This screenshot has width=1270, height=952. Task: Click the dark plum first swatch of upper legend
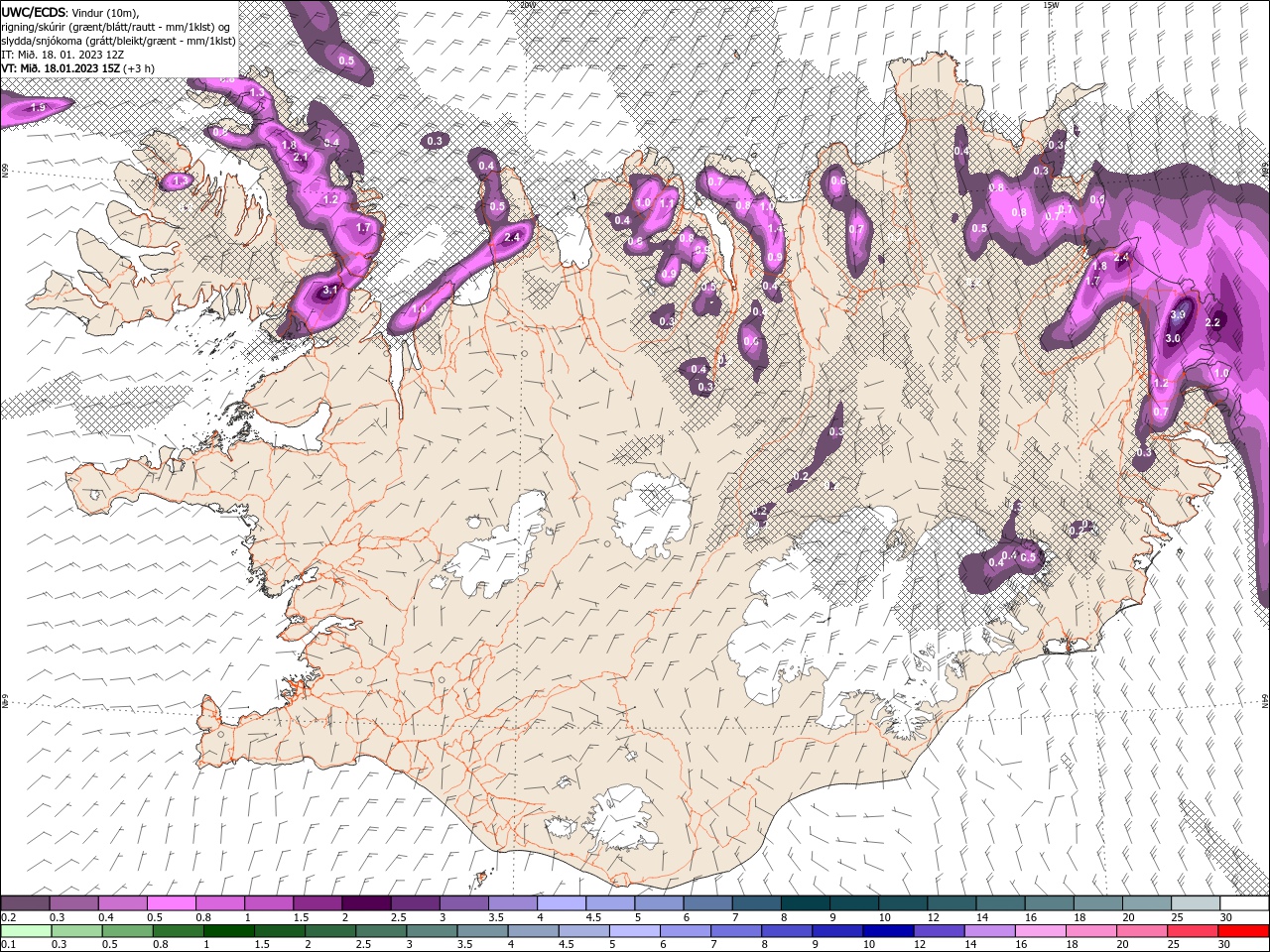pyautogui.click(x=25, y=903)
